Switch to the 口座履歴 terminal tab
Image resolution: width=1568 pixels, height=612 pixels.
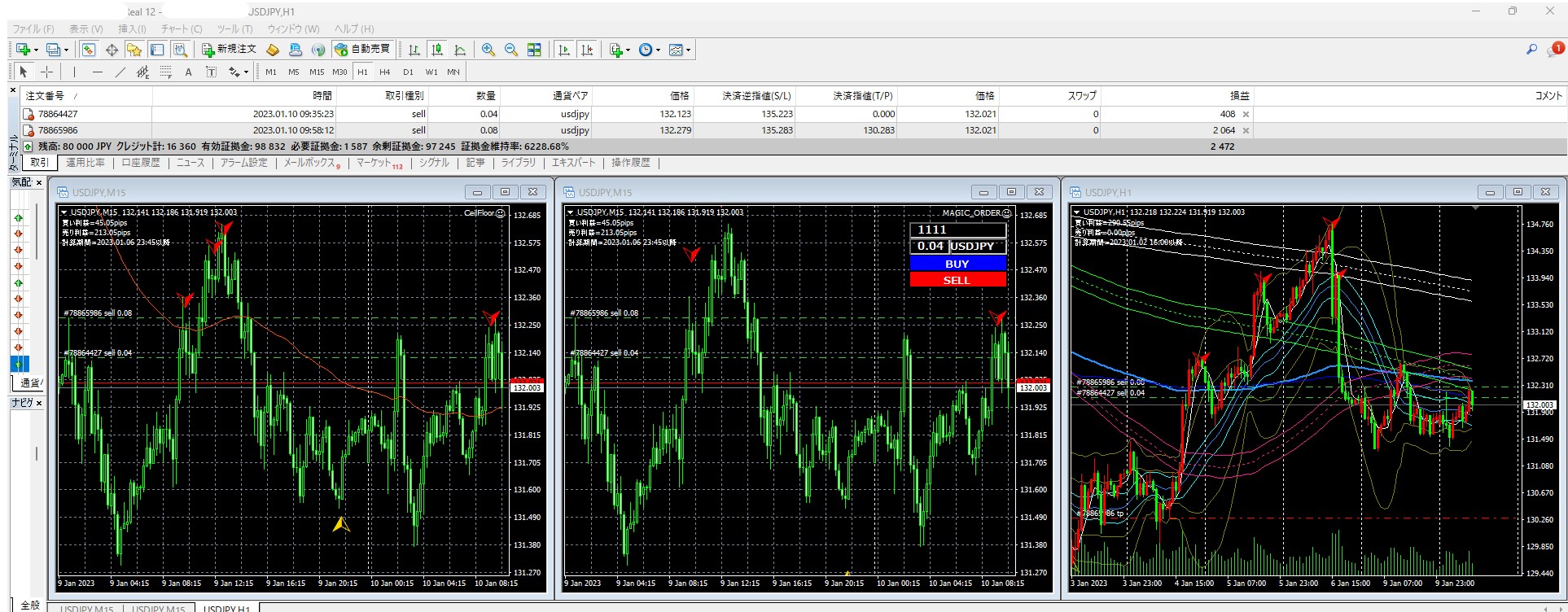(141, 163)
